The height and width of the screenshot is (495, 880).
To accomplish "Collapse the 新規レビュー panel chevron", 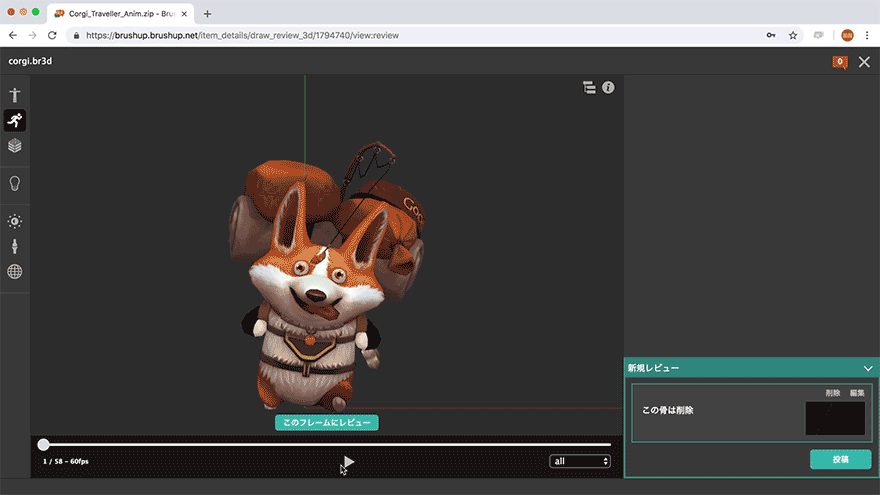I will (868, 369).
